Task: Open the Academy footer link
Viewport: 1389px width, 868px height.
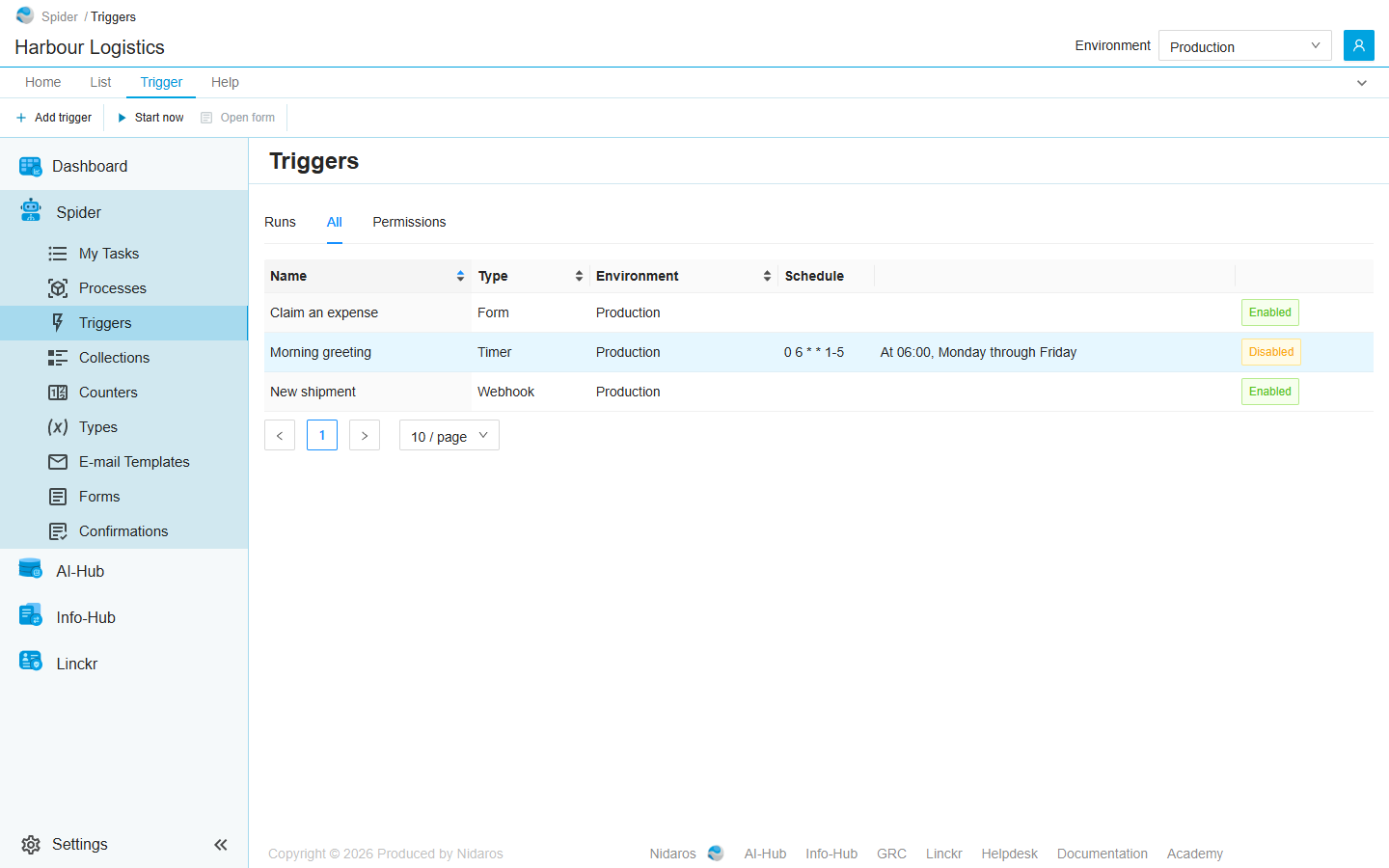Action: (x=1195, y=854)
